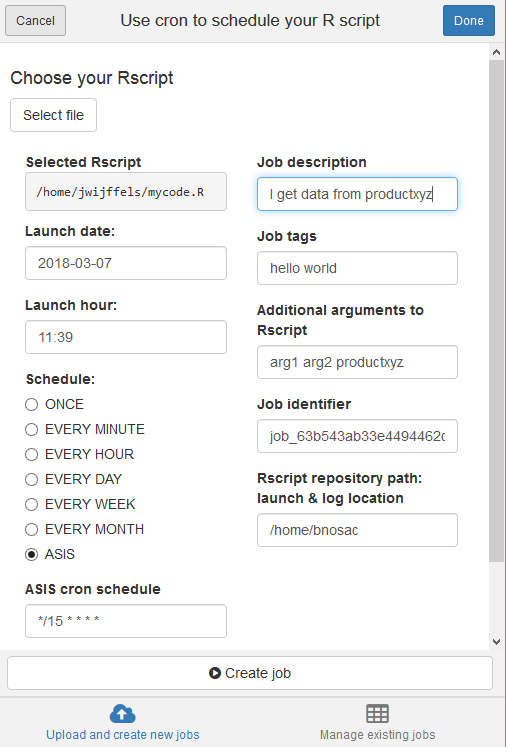
Task: Click the blue Done button
Action: click(469, 20)
